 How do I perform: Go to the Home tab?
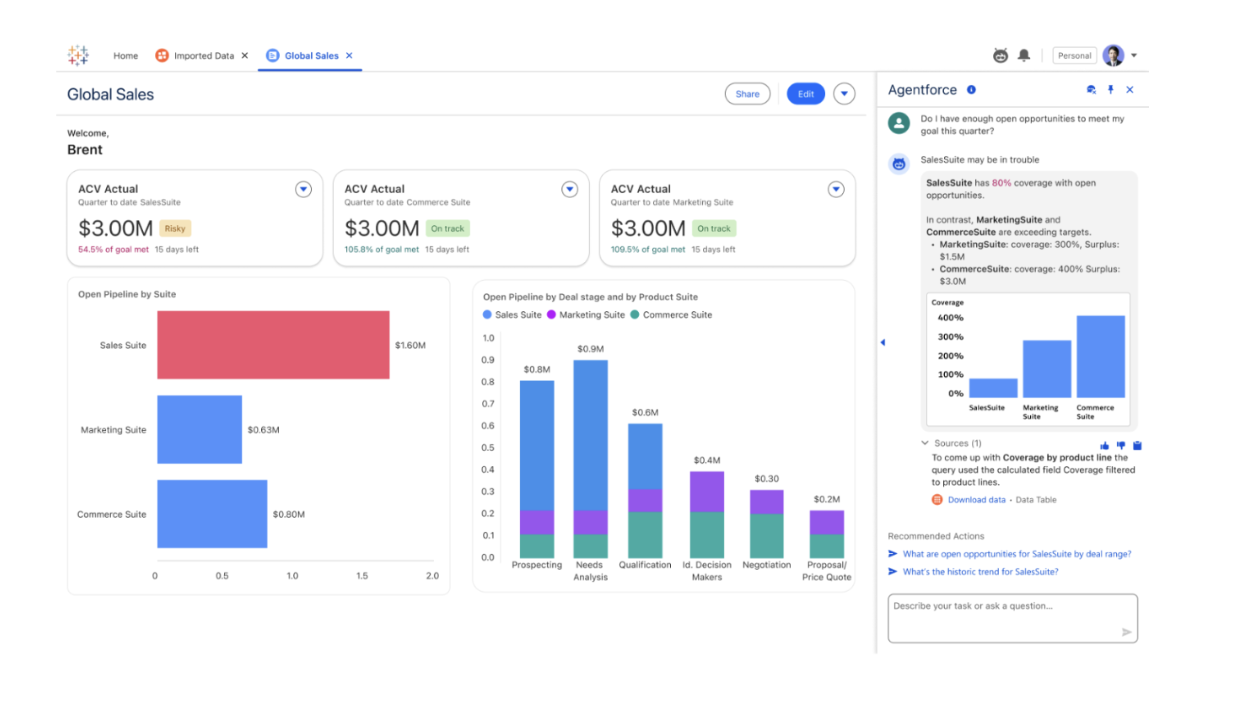coord(126,56)
